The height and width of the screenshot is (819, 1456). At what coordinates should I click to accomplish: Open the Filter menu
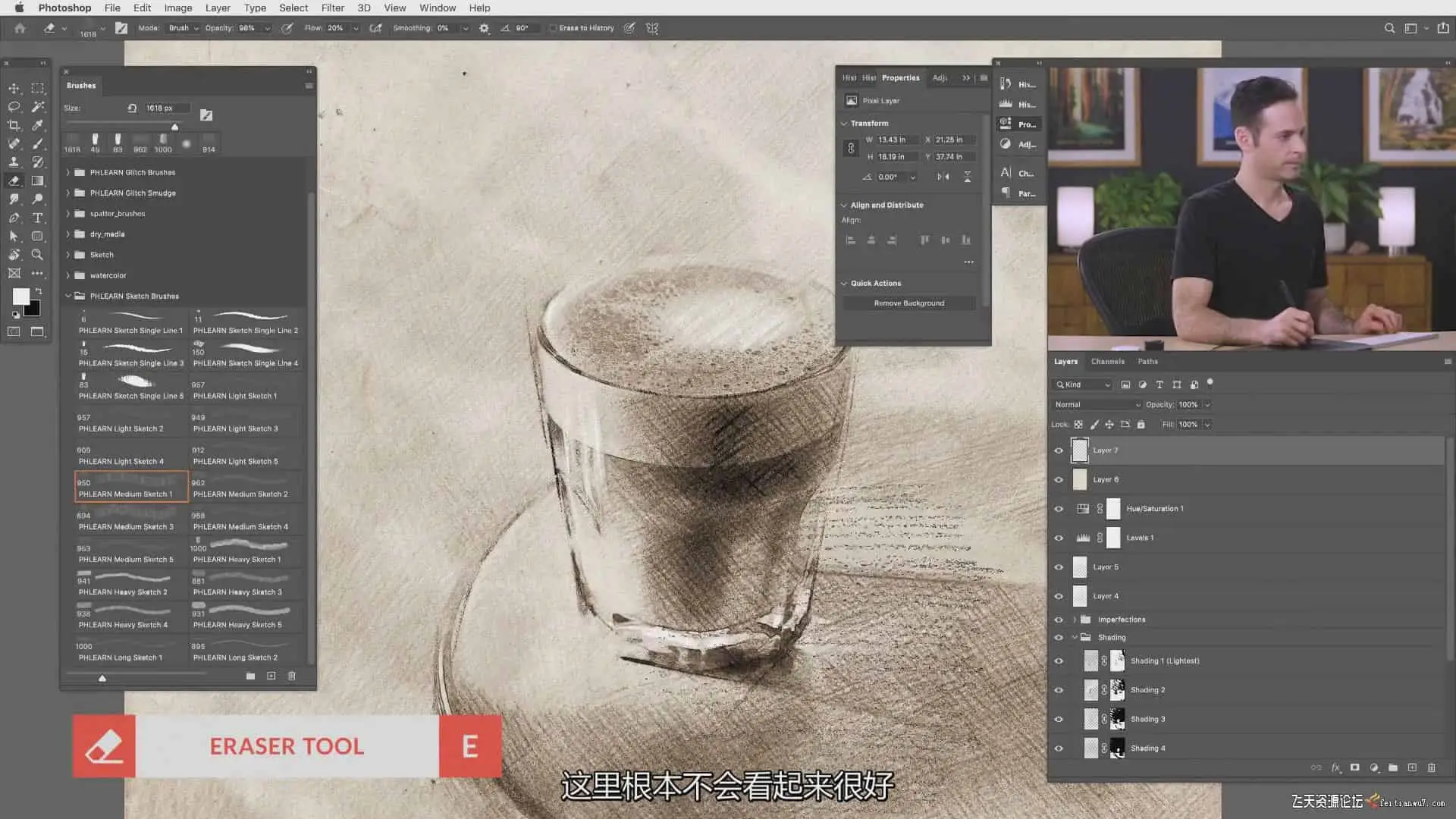332,8
